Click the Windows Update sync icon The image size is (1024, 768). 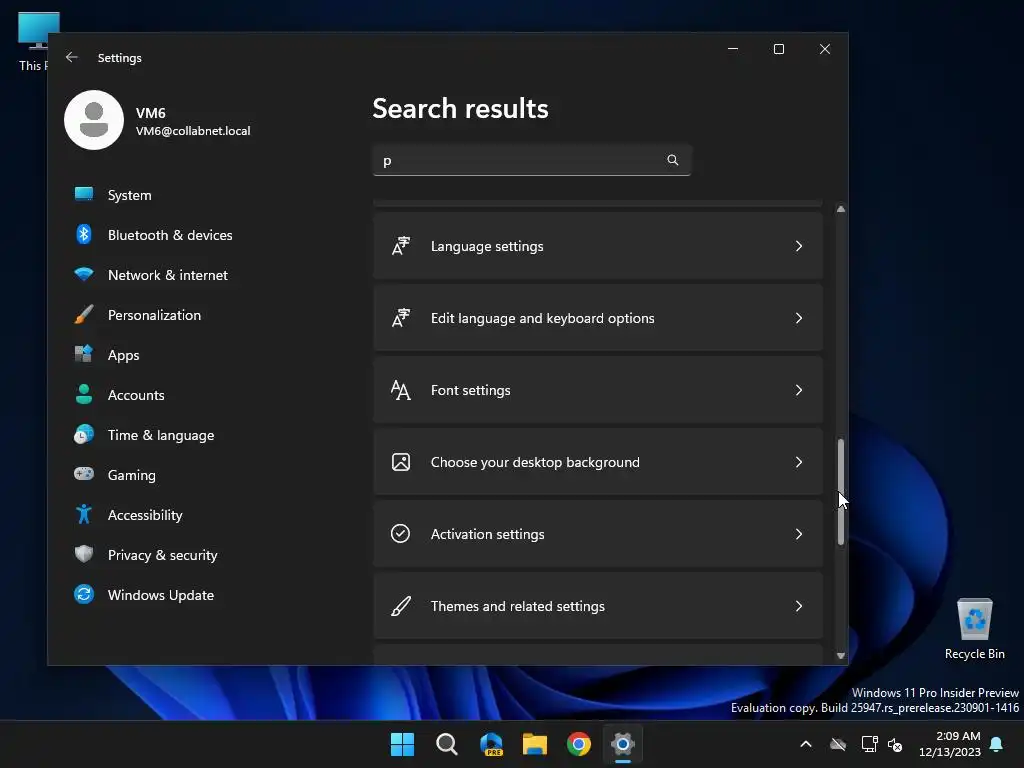(84, 594)
